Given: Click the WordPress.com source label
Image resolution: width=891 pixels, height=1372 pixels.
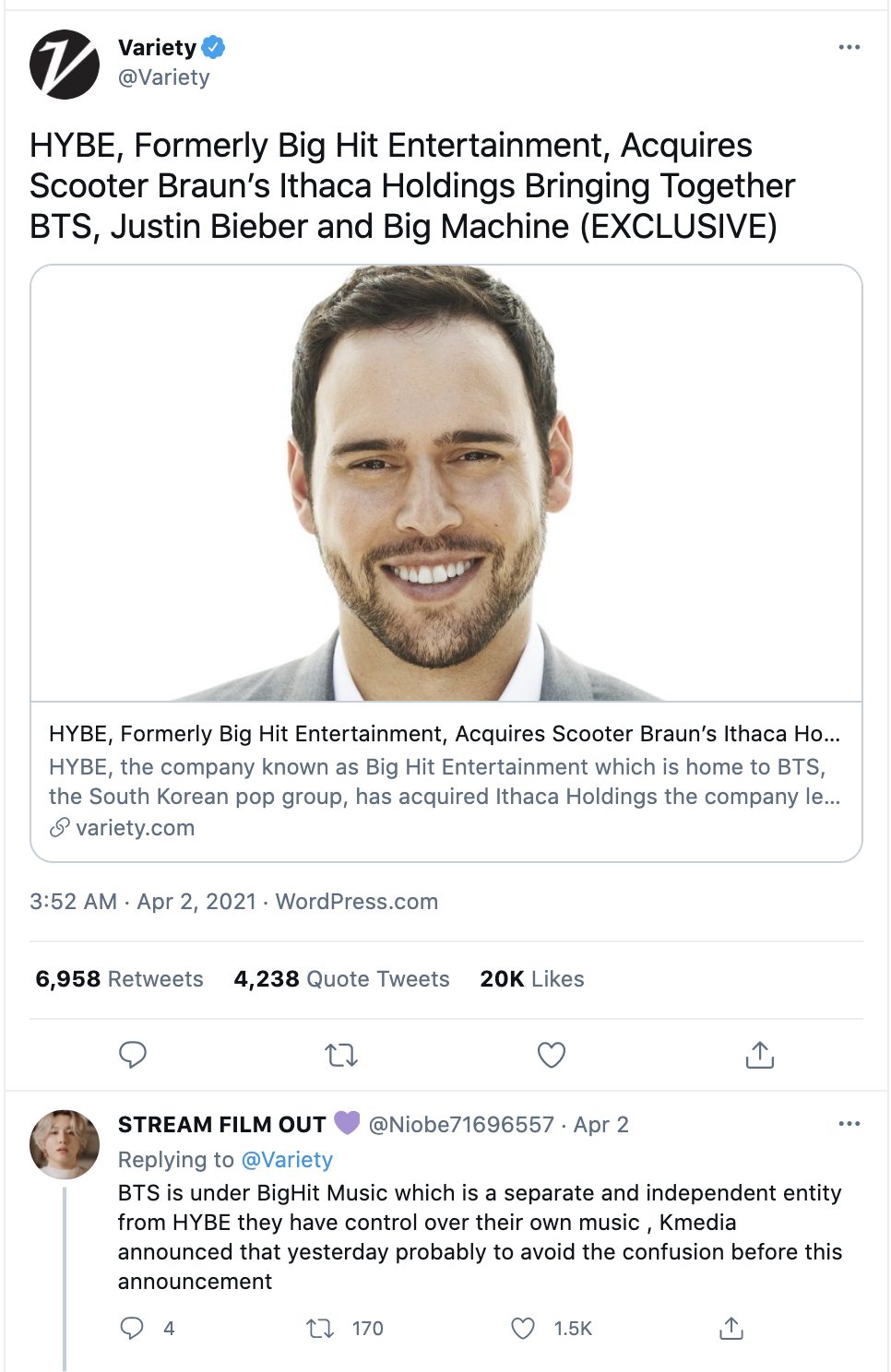Looking at the screenshot, I should coord(356,902).
